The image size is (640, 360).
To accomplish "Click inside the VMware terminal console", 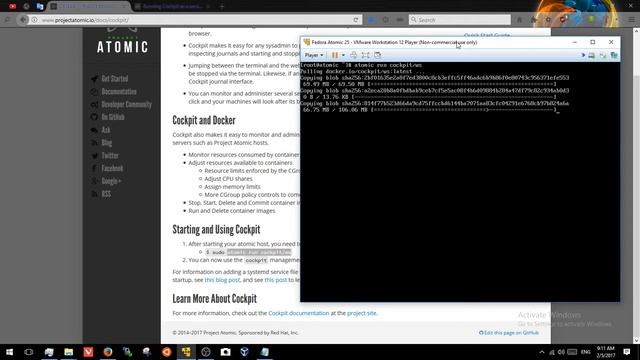I will click(460, 182).
